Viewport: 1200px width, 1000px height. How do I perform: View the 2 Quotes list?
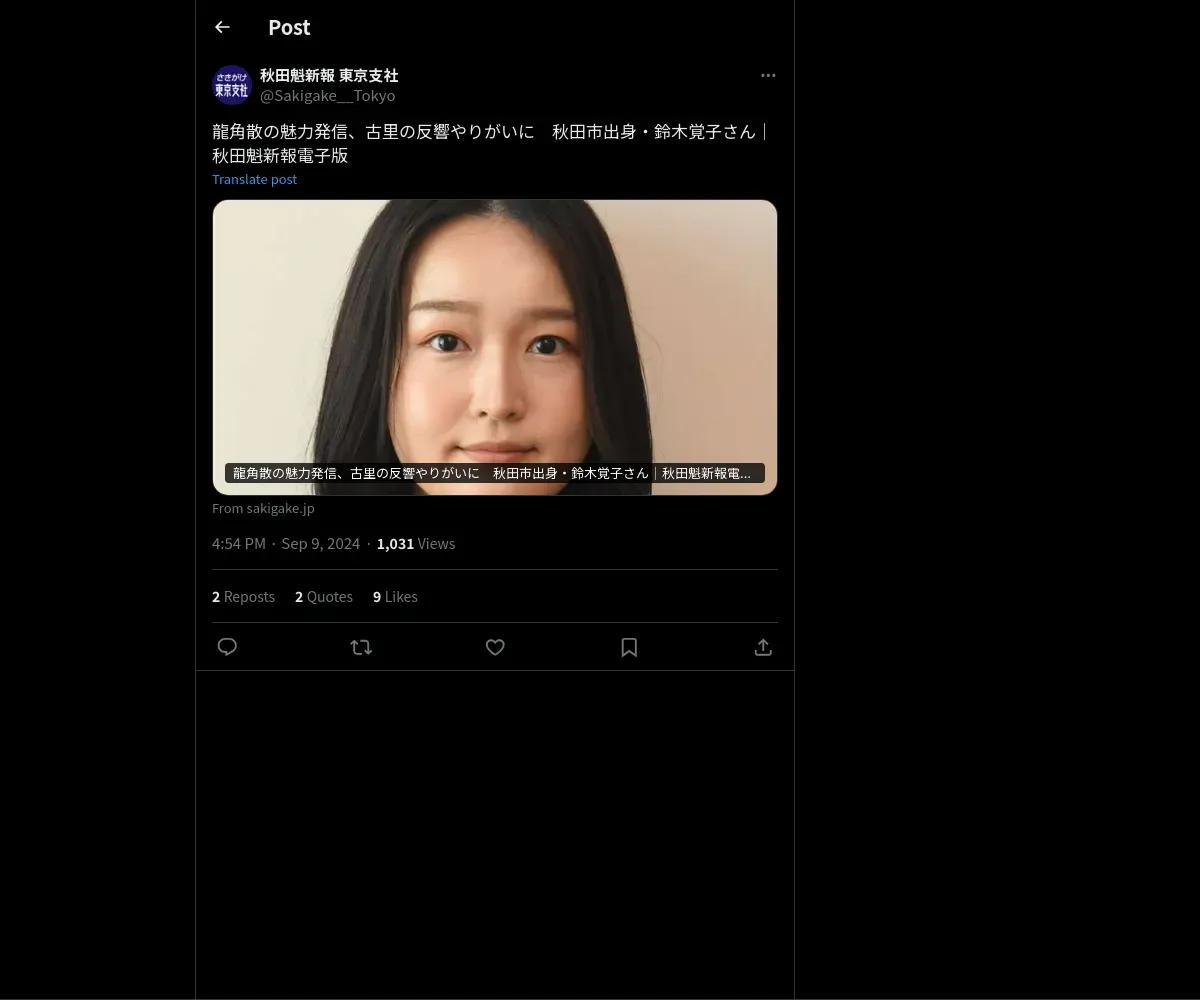pos(324,596)
